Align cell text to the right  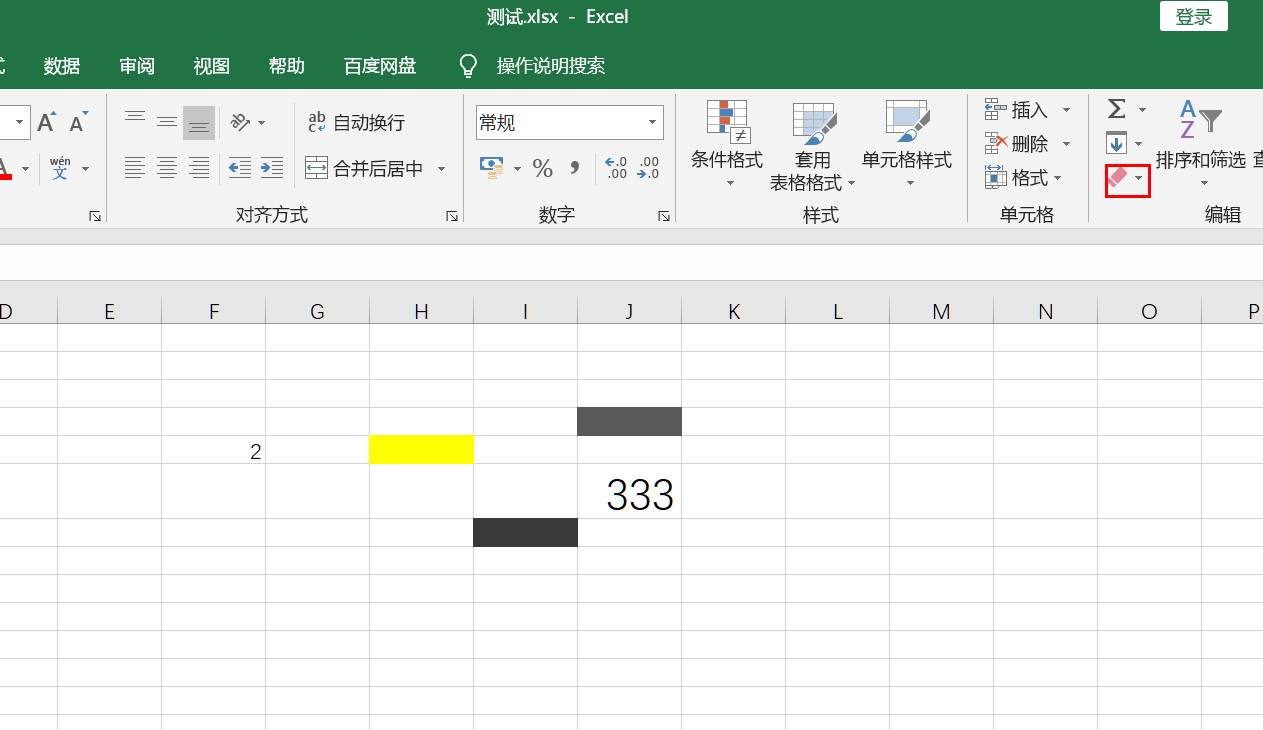[x=199, y=168]
